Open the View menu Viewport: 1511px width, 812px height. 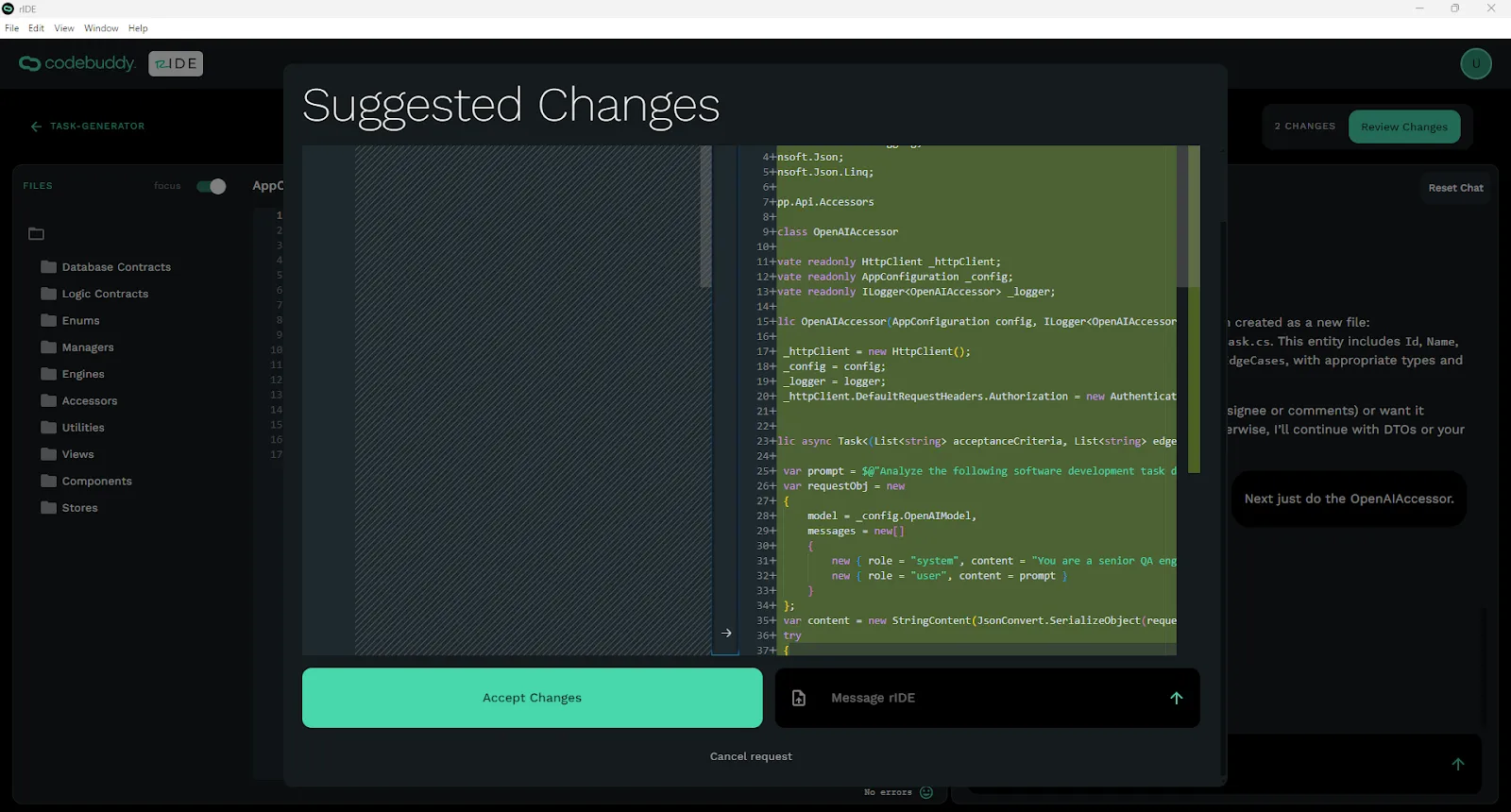click(x=63, y=28)
